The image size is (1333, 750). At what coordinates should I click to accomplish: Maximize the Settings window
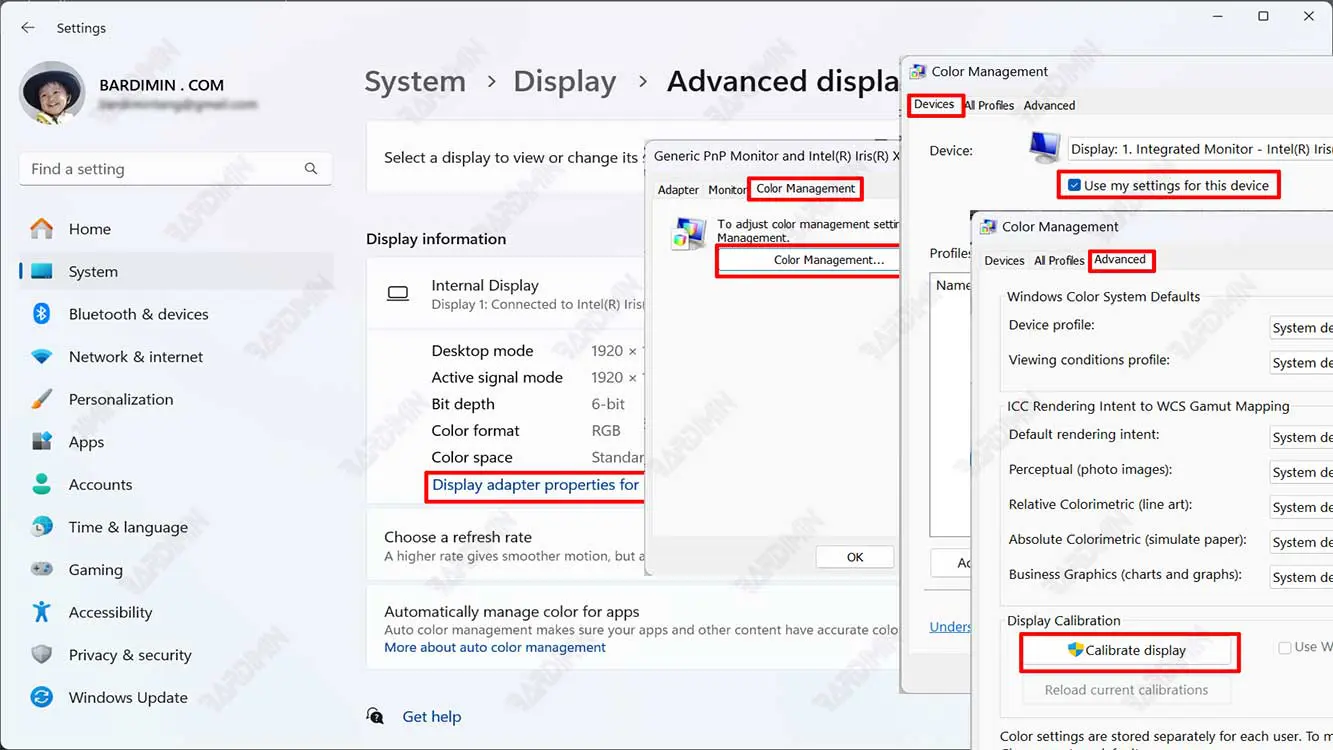point(1263,16)
